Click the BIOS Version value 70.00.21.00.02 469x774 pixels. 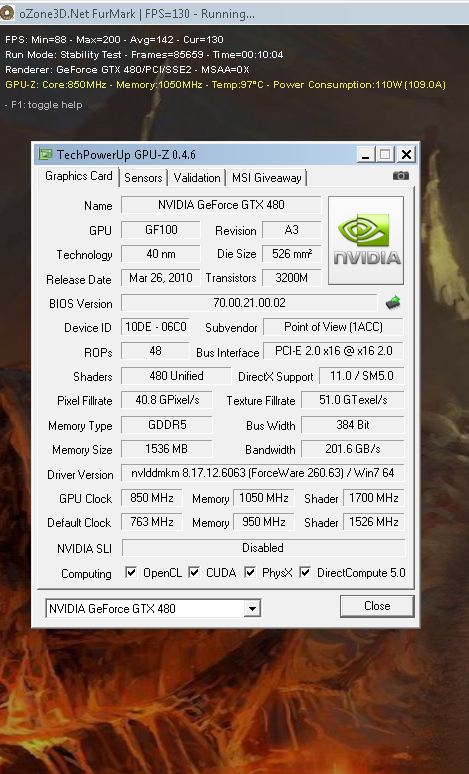(x=249, y=303)
